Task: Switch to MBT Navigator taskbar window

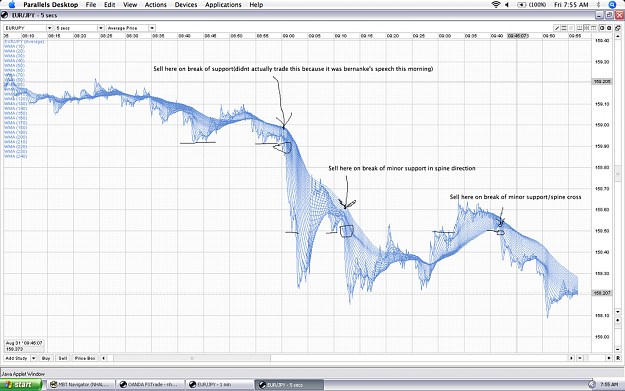Action: (80, 385)
